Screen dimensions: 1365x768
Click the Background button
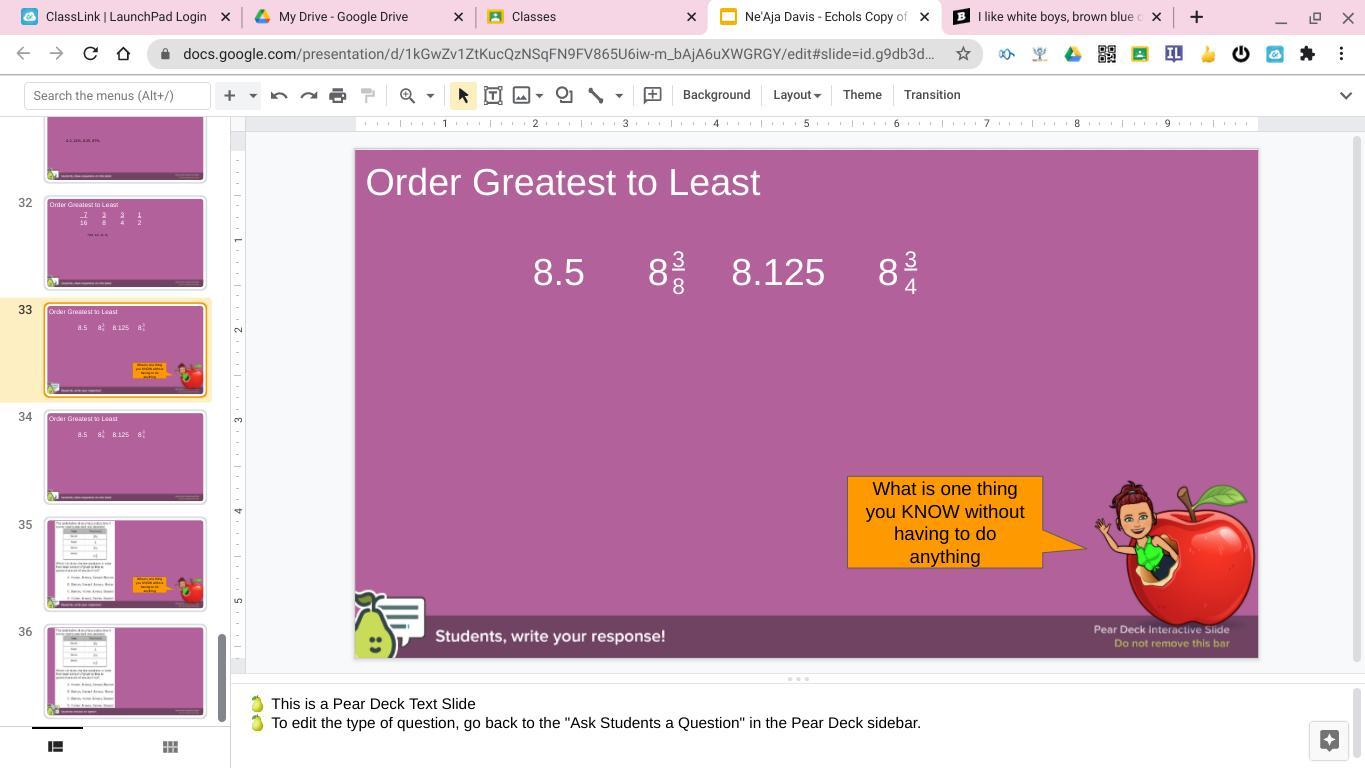click(x=716, y=95)
